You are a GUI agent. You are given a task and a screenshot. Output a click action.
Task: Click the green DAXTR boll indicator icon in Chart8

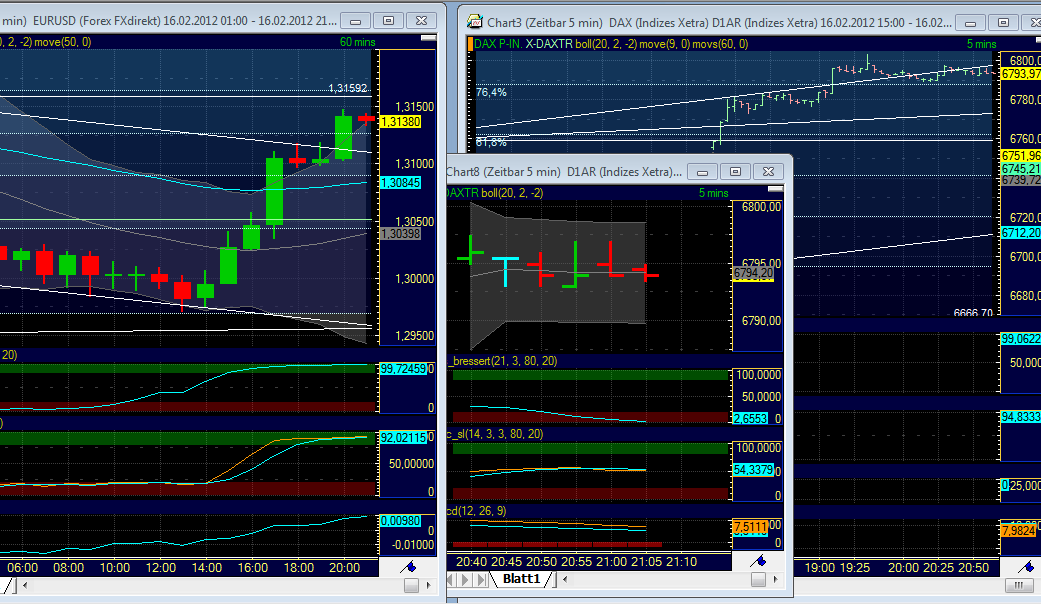[x=469, y=190]
